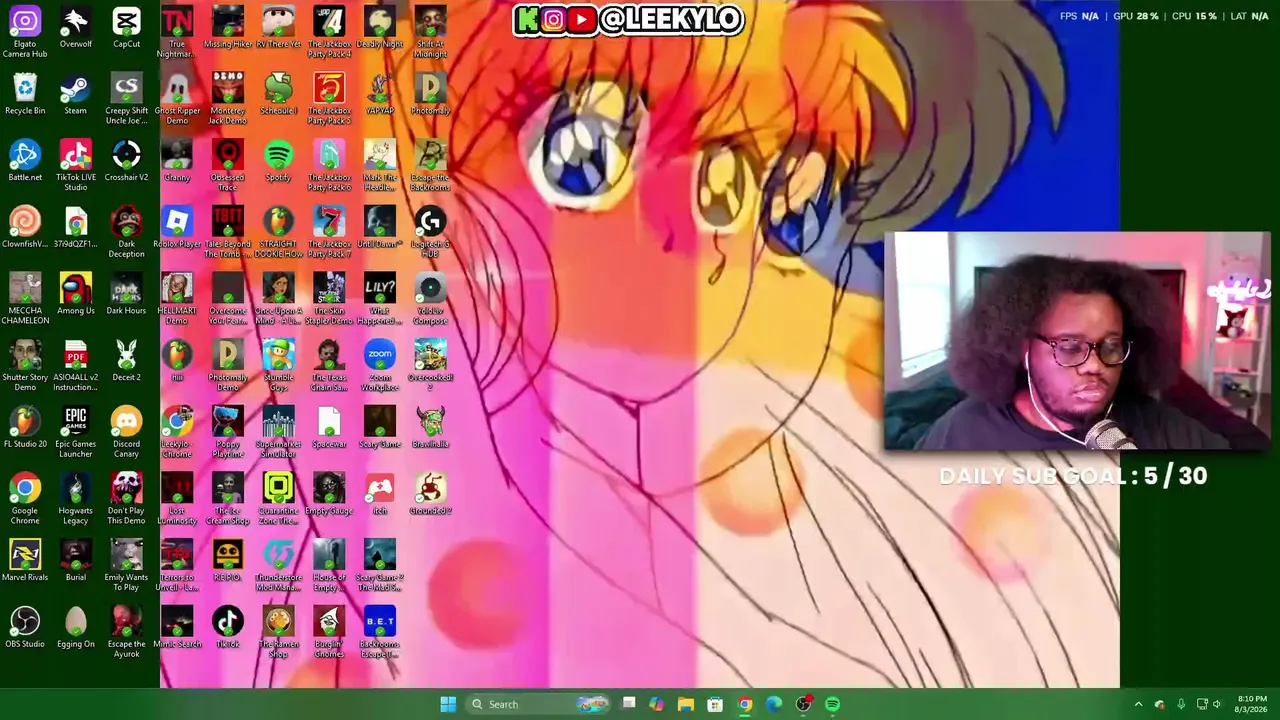Launch the Zoom Workplace shortcut
Viewport: 1280px width, 720px height.
tap(380, 366)
